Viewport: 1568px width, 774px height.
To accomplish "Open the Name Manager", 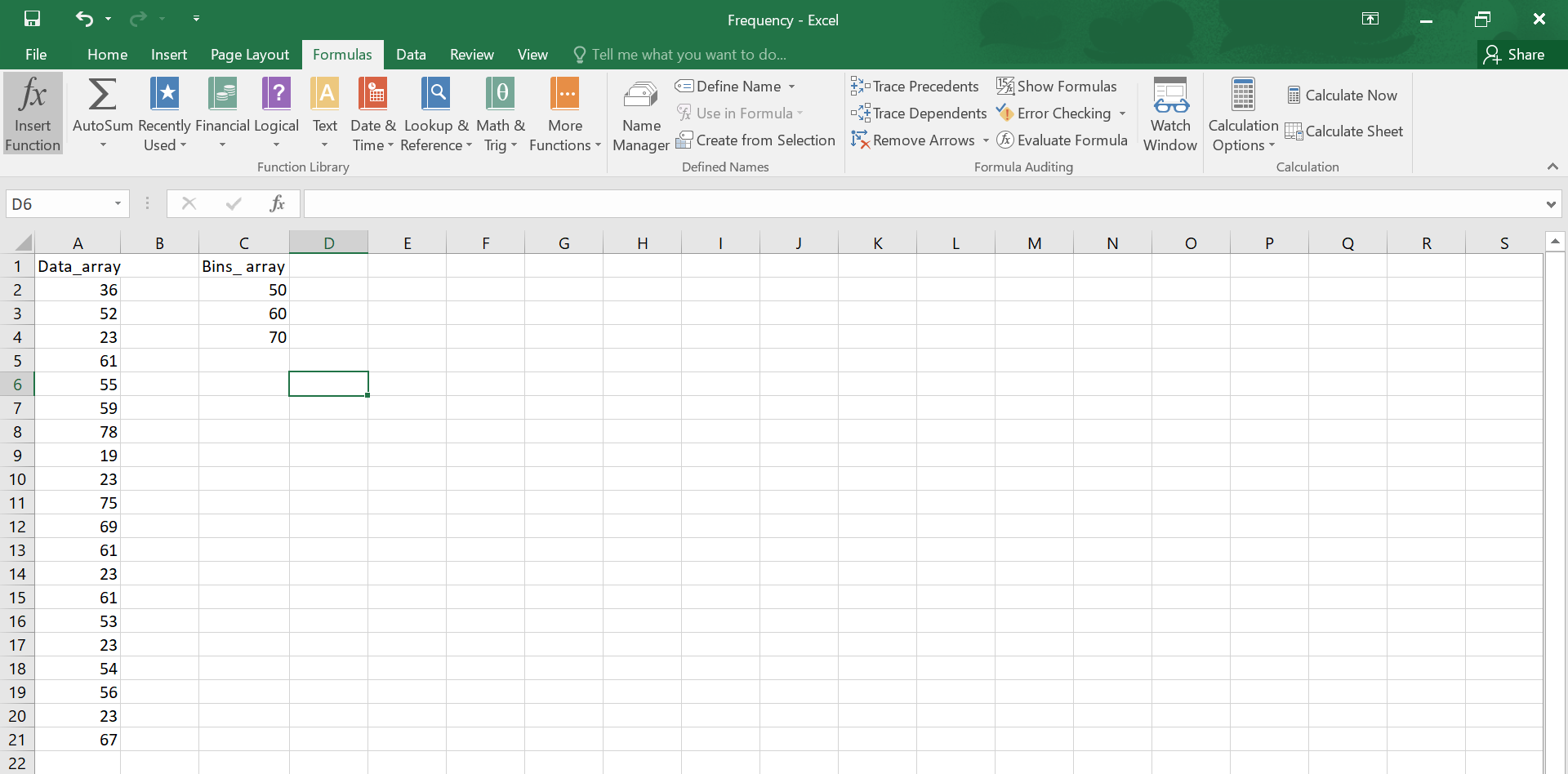I will tap(641, 114).
